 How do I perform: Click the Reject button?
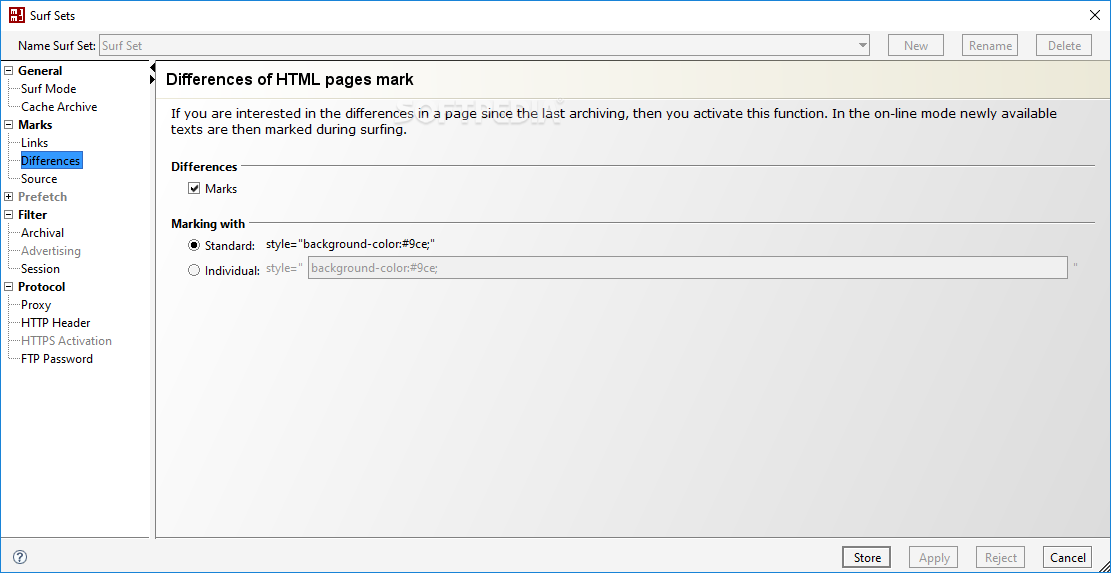point(1000,557)
